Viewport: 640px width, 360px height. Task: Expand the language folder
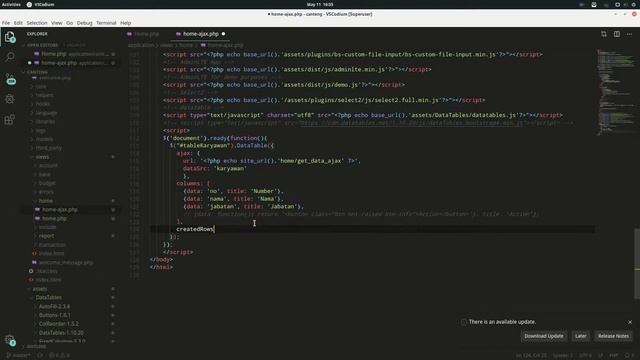click(x=46, y=113)
